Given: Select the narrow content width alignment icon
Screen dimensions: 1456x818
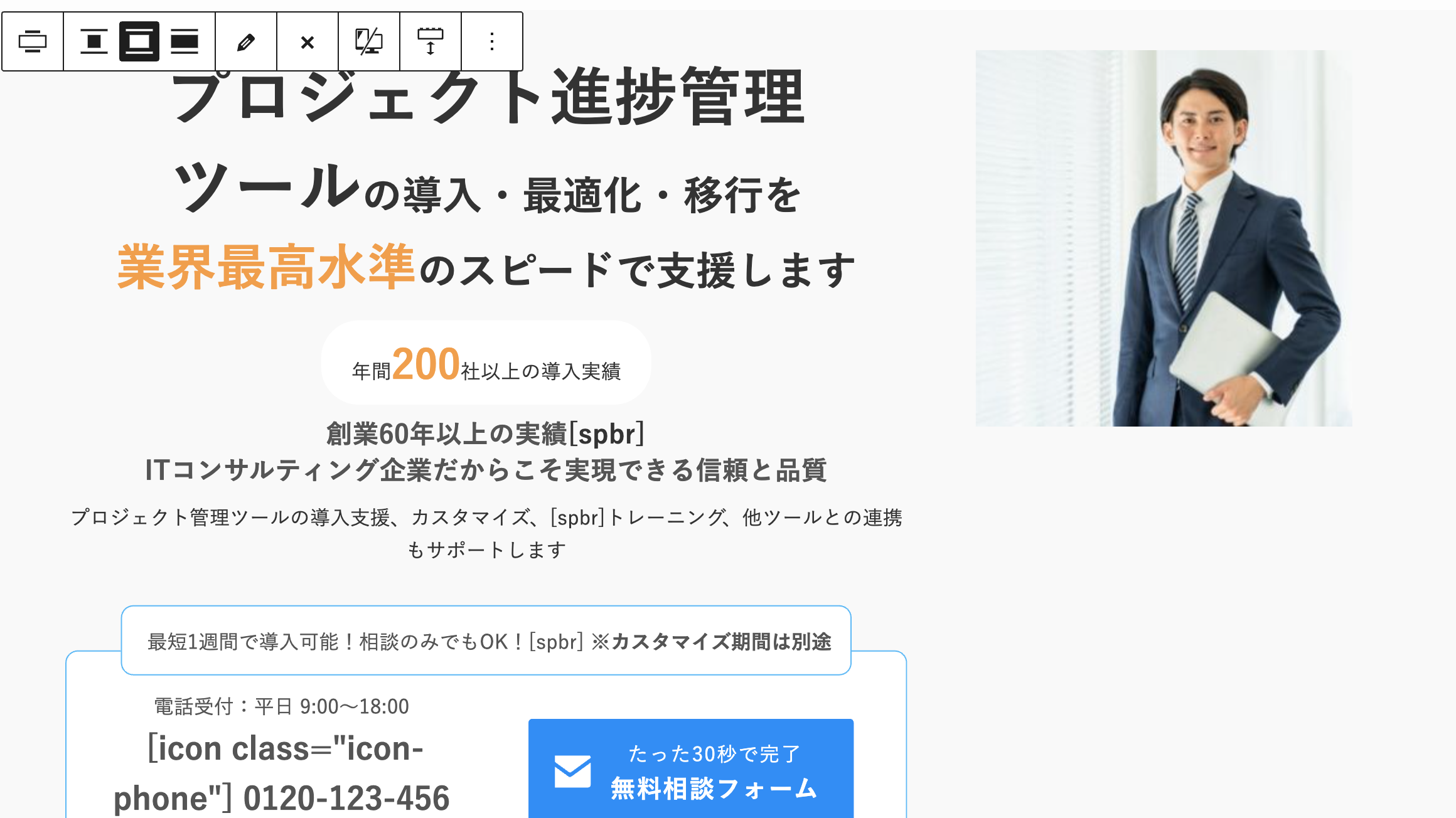Looking at the screenshot, I should coord(94,42).
